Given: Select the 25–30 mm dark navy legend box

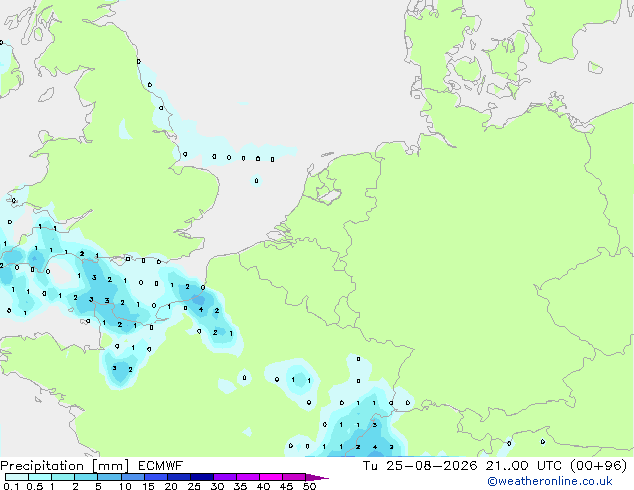Looking at the screenshot, I should (x=202, y=477).
